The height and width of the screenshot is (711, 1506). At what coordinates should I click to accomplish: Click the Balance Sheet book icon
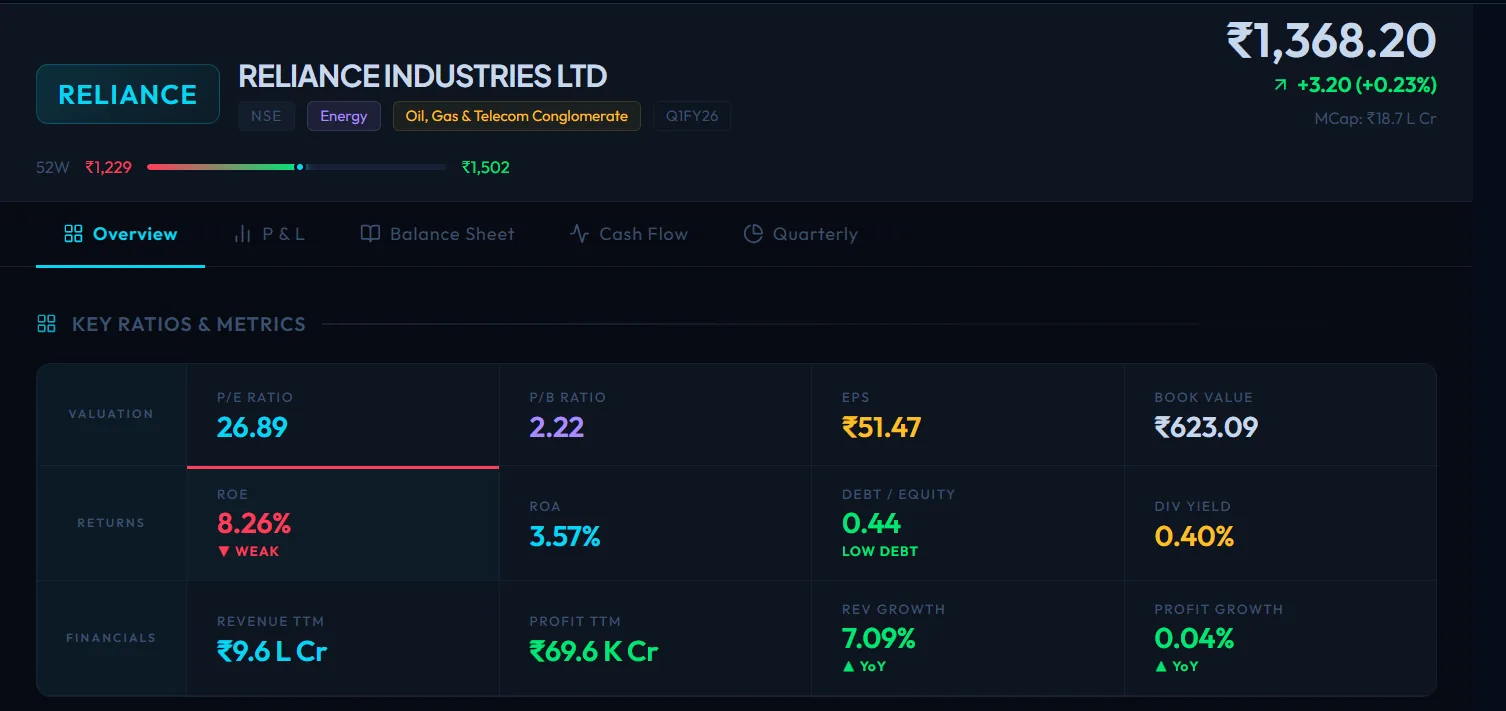(x=370, y=234)
